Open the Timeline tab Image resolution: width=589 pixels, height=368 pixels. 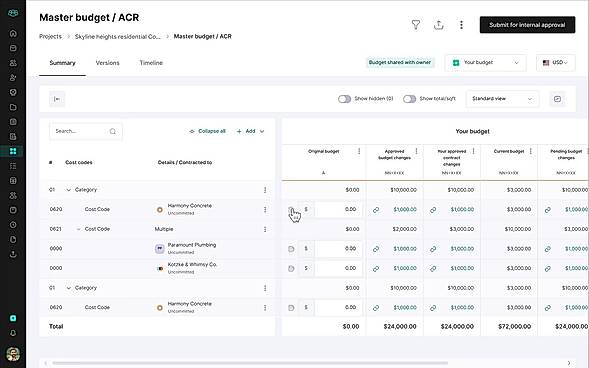151,63
